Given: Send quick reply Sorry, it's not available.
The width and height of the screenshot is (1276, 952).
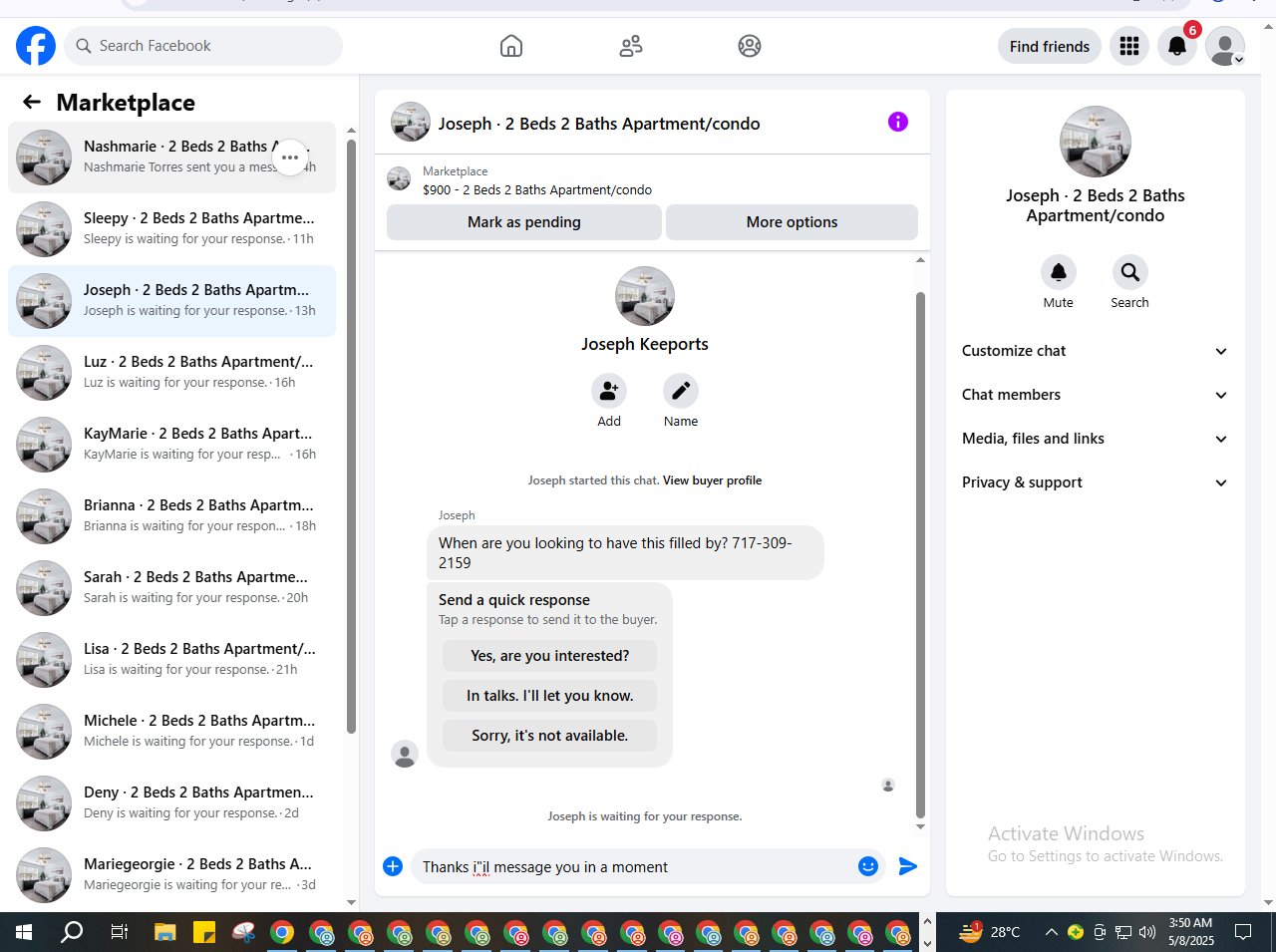Looking at the screenshot, I should 550,736.
